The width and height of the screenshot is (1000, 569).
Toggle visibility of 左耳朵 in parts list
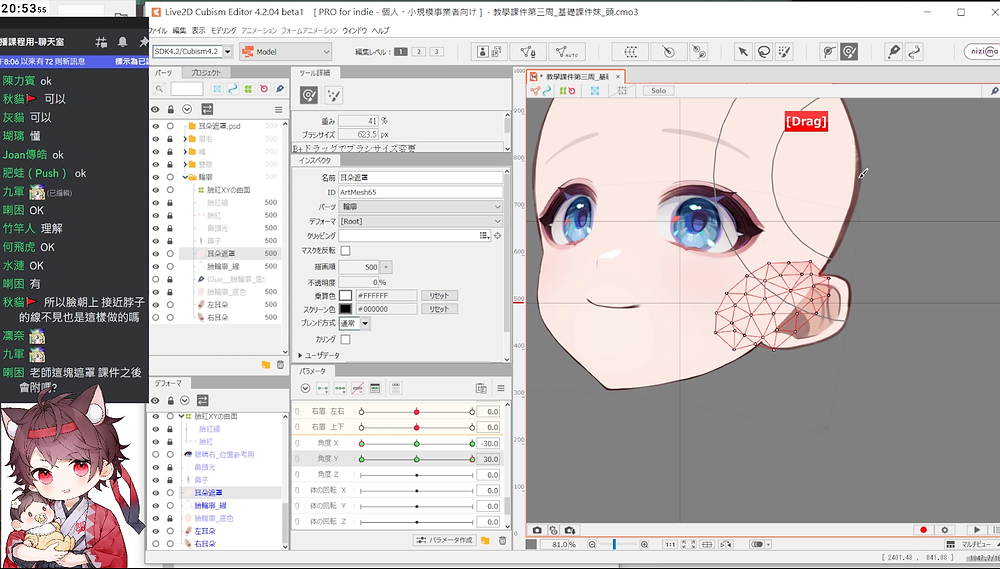(x=156, y=305)
